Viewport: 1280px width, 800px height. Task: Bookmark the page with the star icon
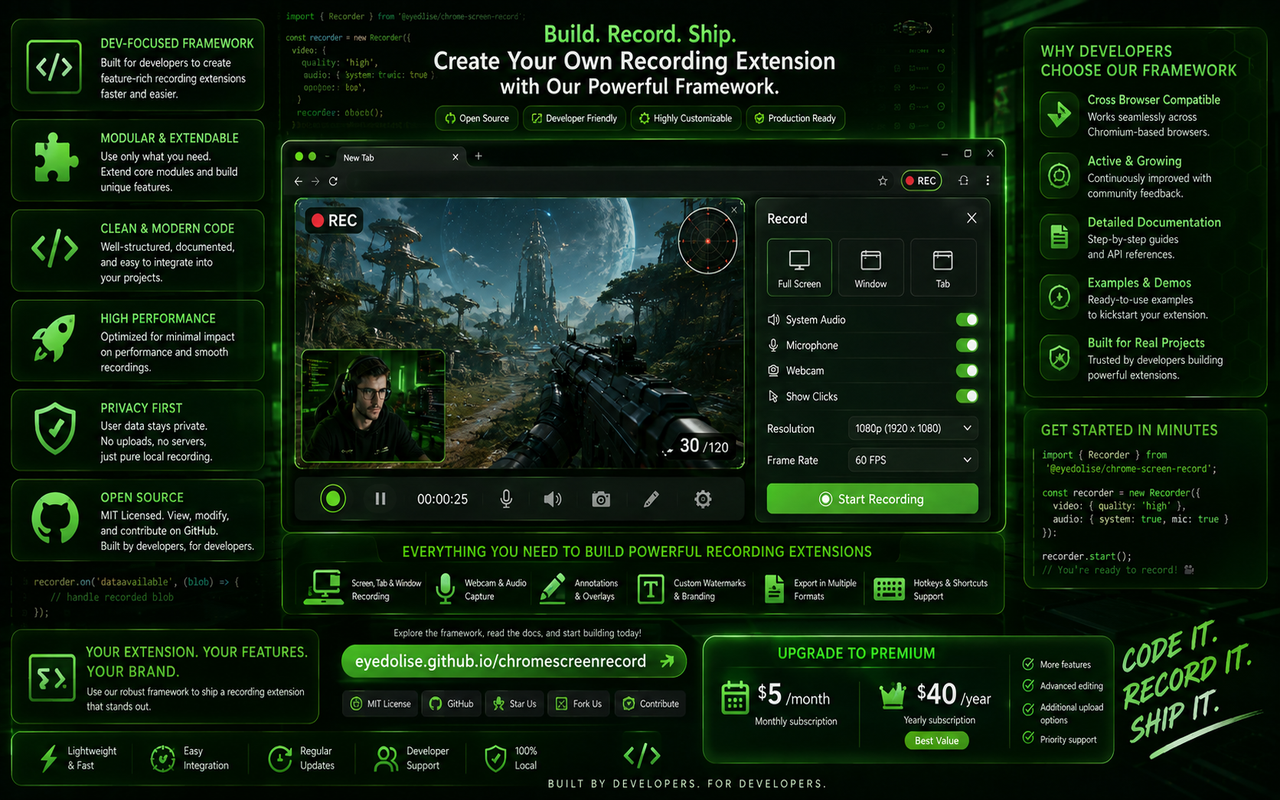[882, 181]
